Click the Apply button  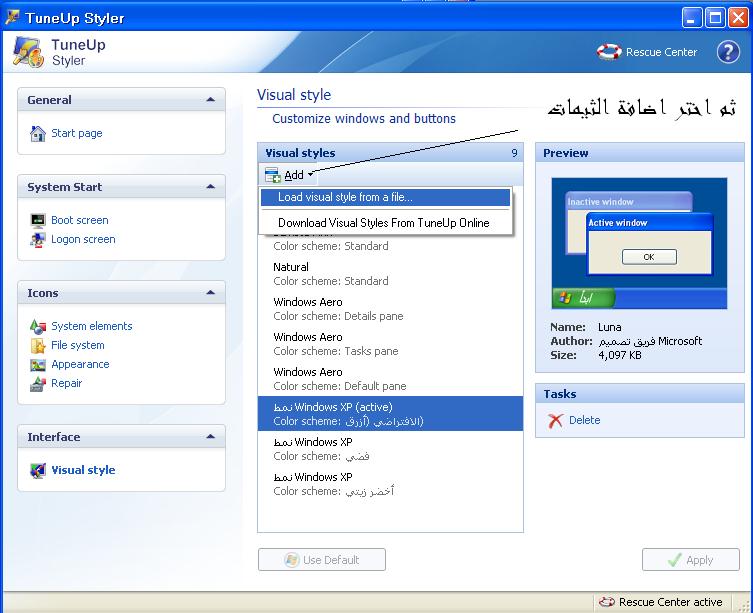pos(691,560)
